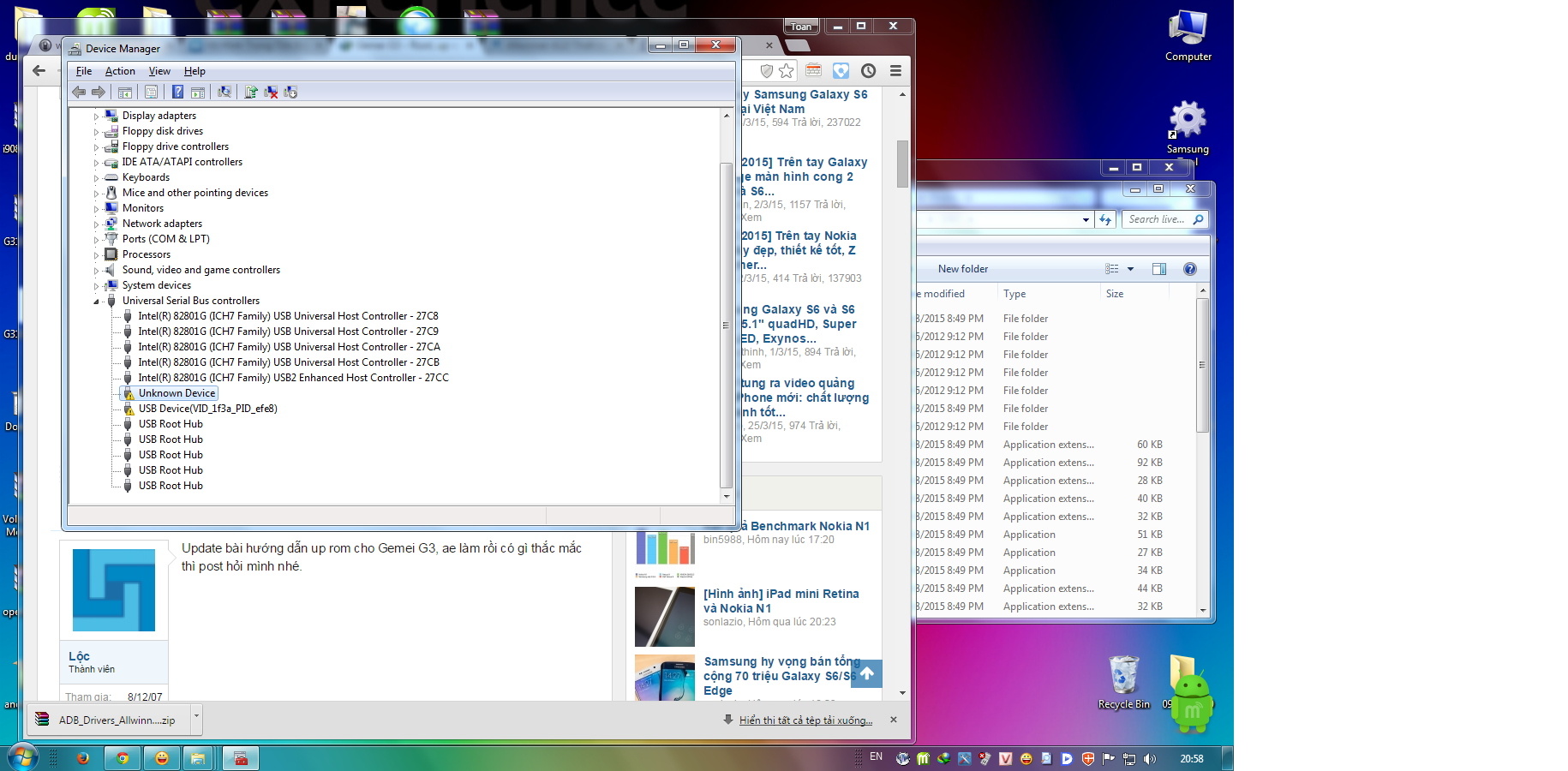Select USB Device(VID_1f3a_PID_efe8) entry
This screenshot has height=771, width=1568.
click(208, 409)
